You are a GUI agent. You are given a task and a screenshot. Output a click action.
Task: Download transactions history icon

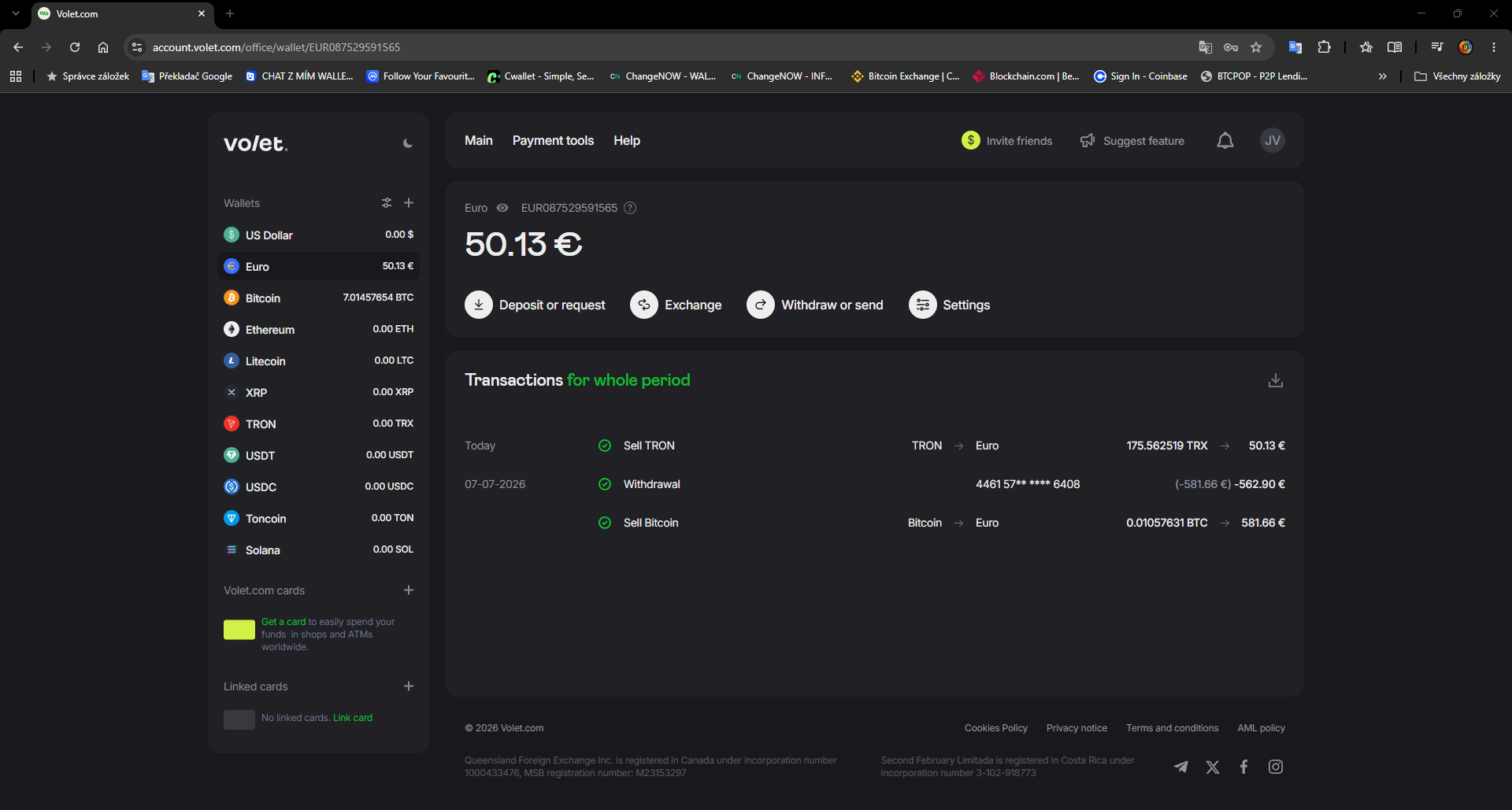click(x=1276, y=380)
